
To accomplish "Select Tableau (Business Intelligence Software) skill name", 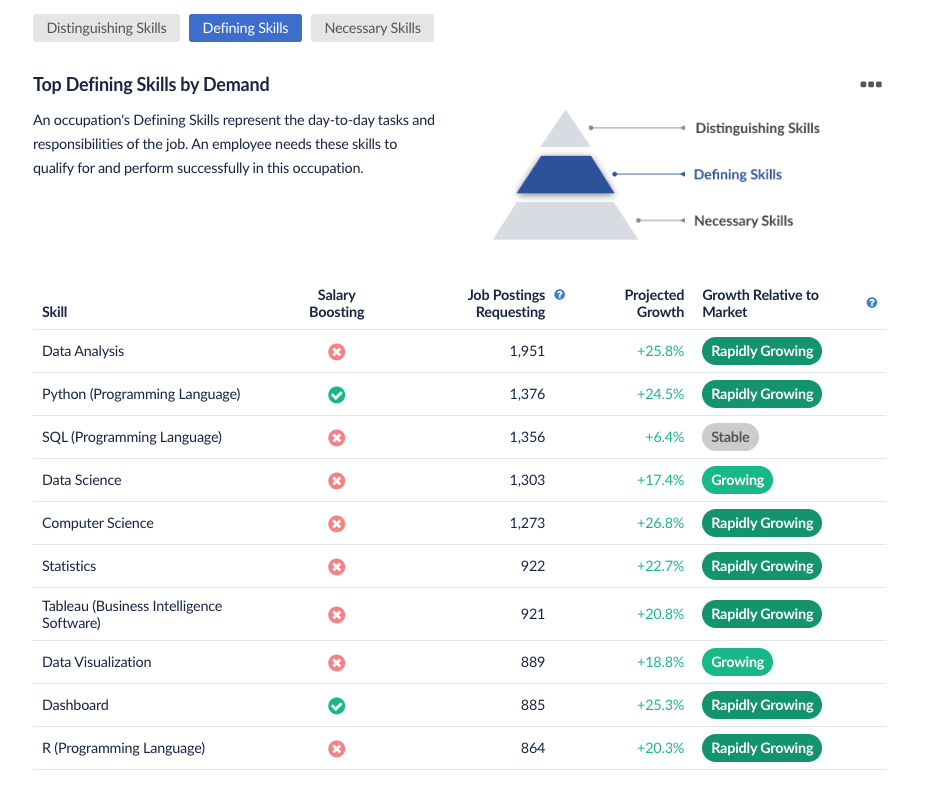I will tap(132, 615).
